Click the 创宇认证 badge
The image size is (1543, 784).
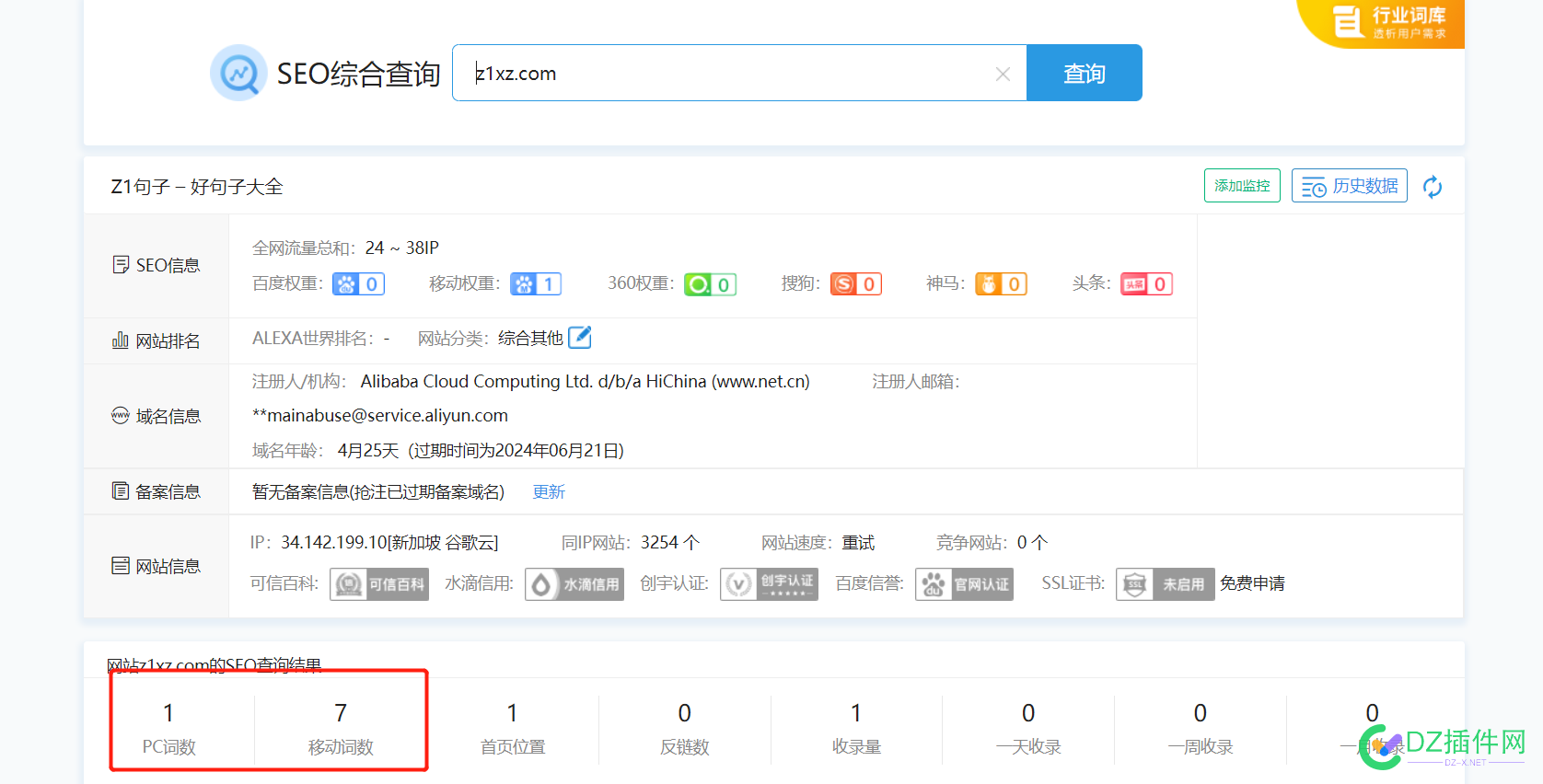(770, 584)
